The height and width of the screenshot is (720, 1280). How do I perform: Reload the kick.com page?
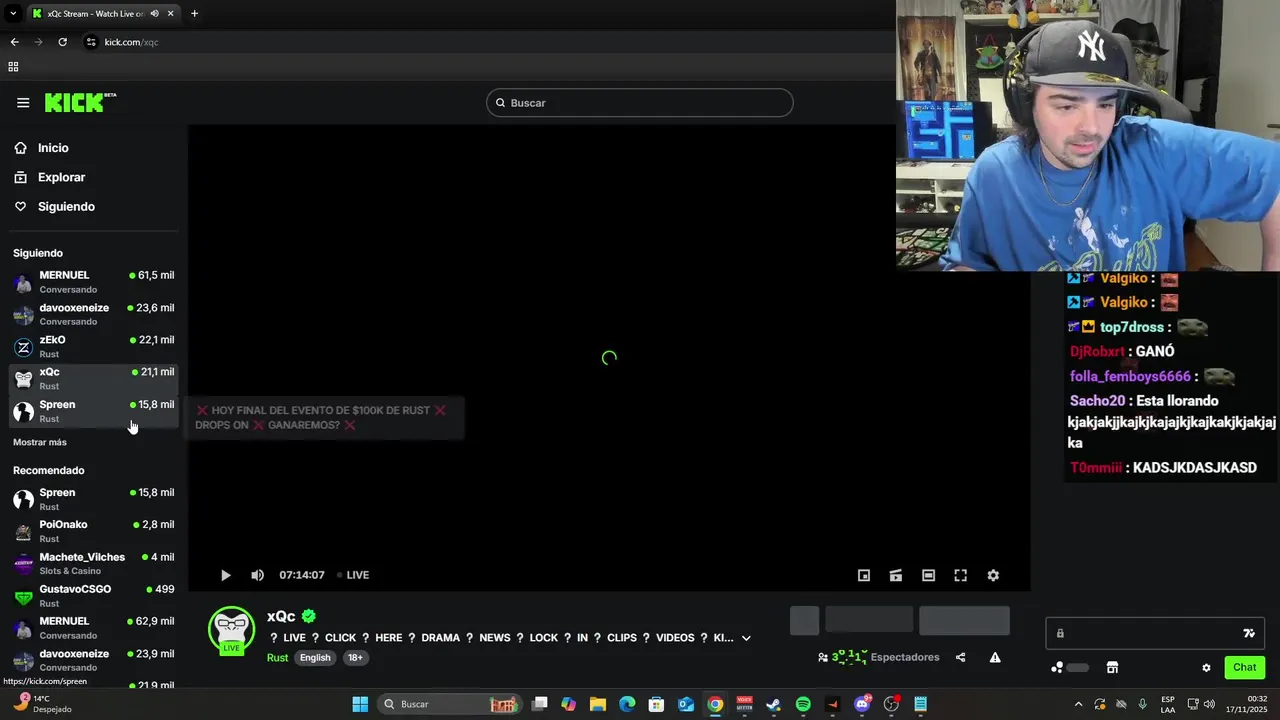(x=62, y=42)
